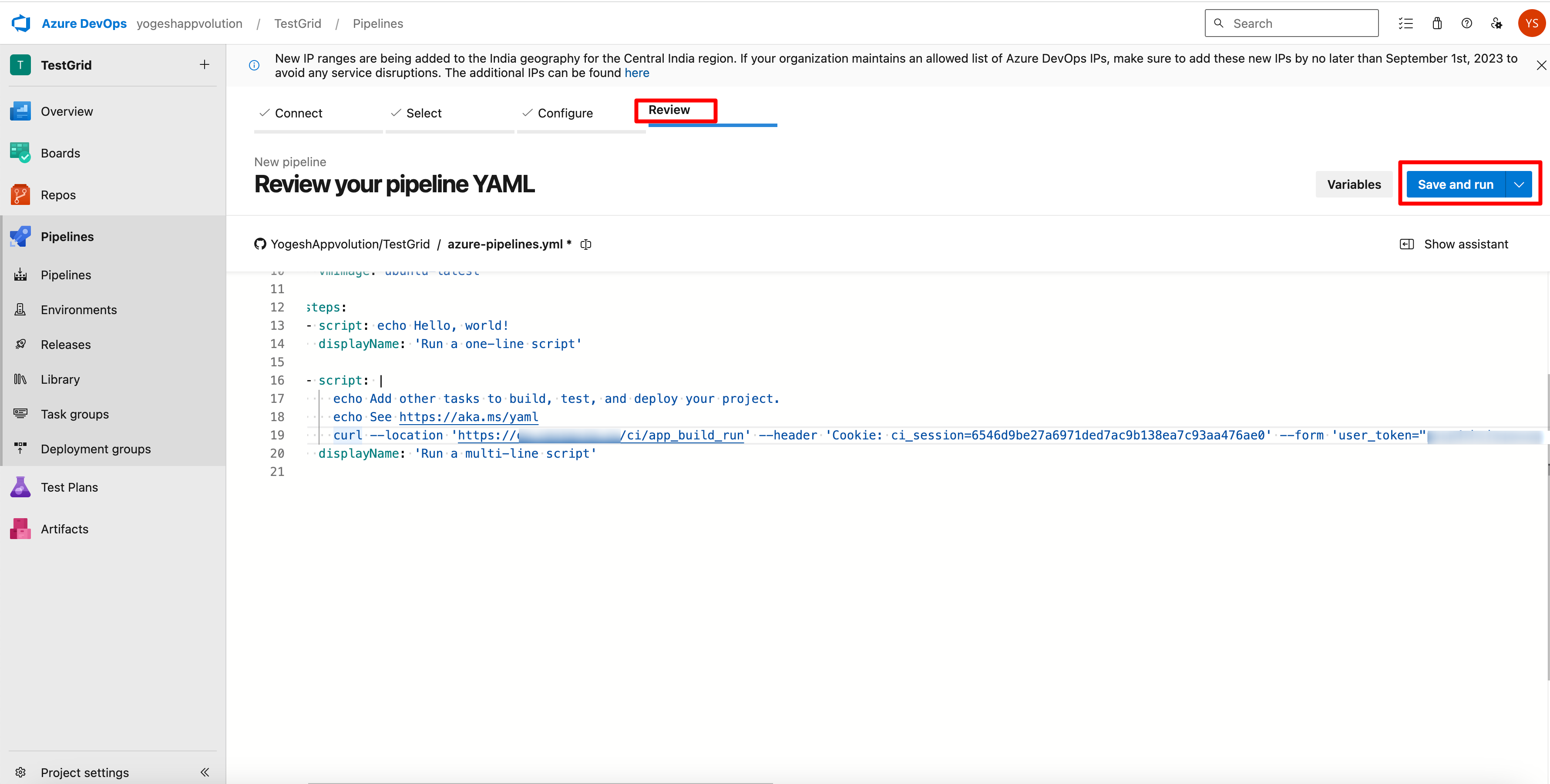
Task: Collapse the sidebar with double chevron
Action: pos(205,772)
